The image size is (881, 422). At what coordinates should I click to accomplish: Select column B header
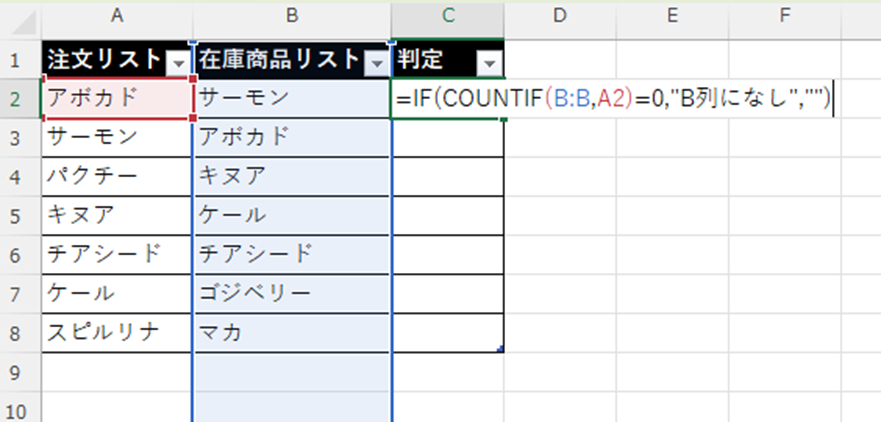[x=292, y=15]
